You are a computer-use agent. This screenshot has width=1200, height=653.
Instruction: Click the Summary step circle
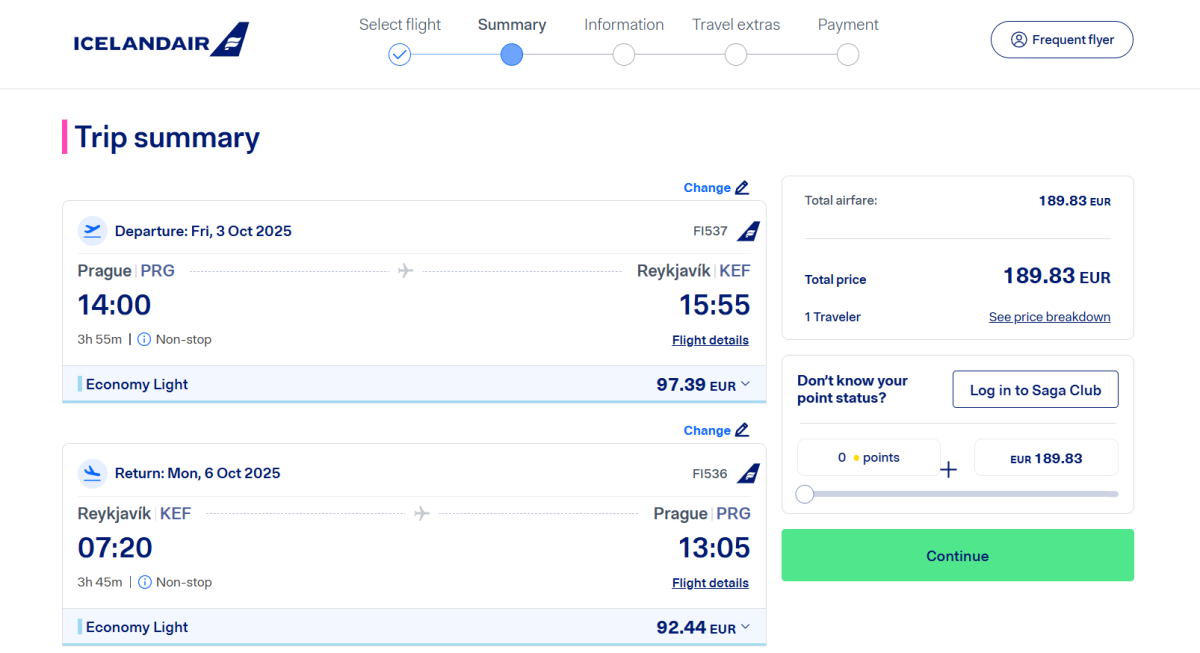click(512, 55)
